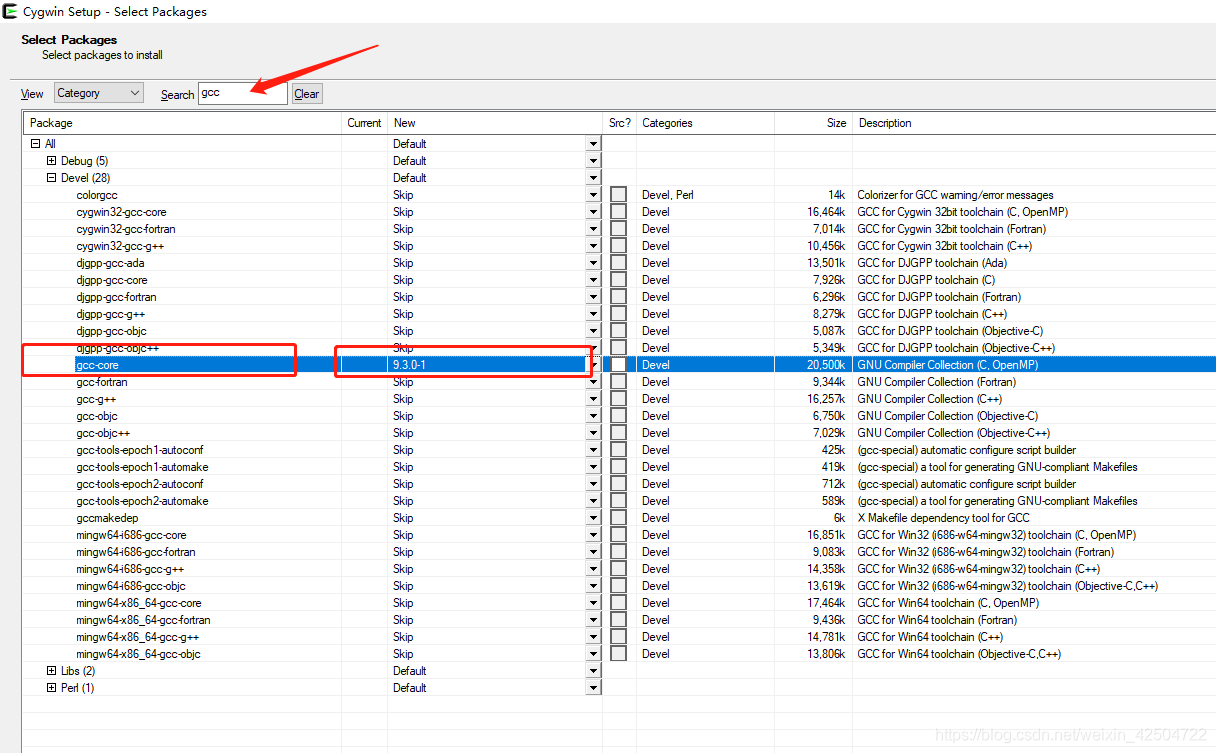Viewport: 1216px width, 753px height.
Task: Open the version dropdown for Debug (5)
Action: pos(593,161)
